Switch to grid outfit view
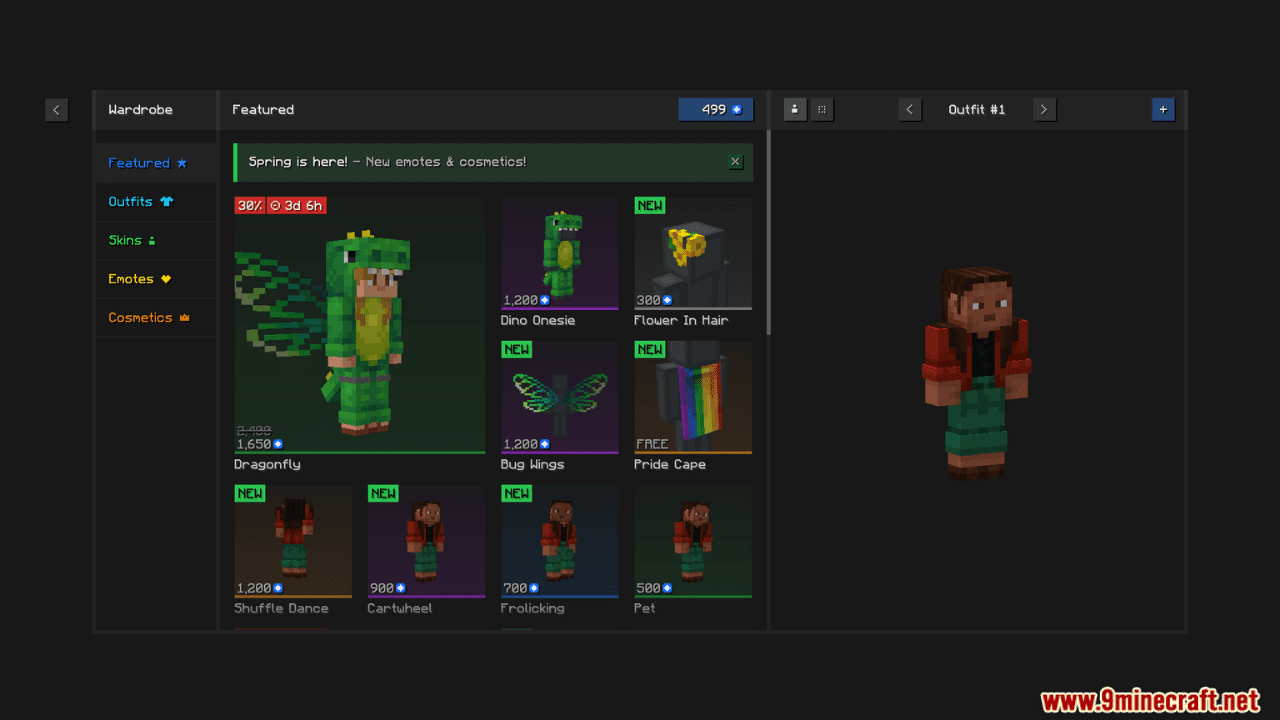The image size is (1280, 720). point(822,110)
